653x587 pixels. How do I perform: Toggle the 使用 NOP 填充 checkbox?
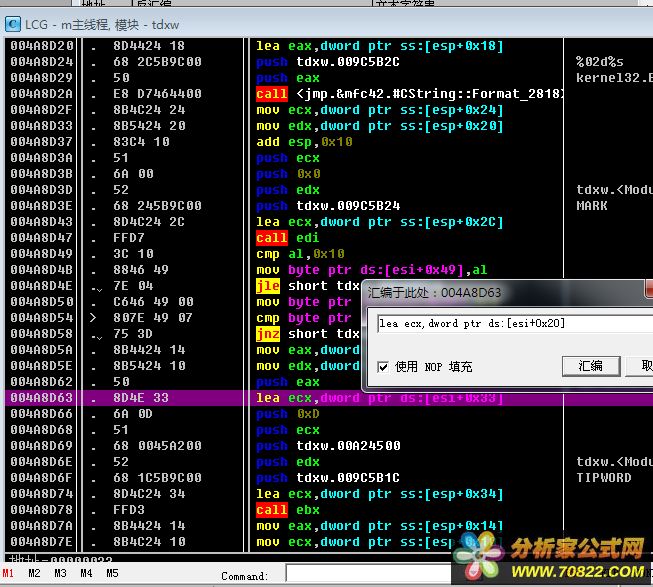coord(383,367)
